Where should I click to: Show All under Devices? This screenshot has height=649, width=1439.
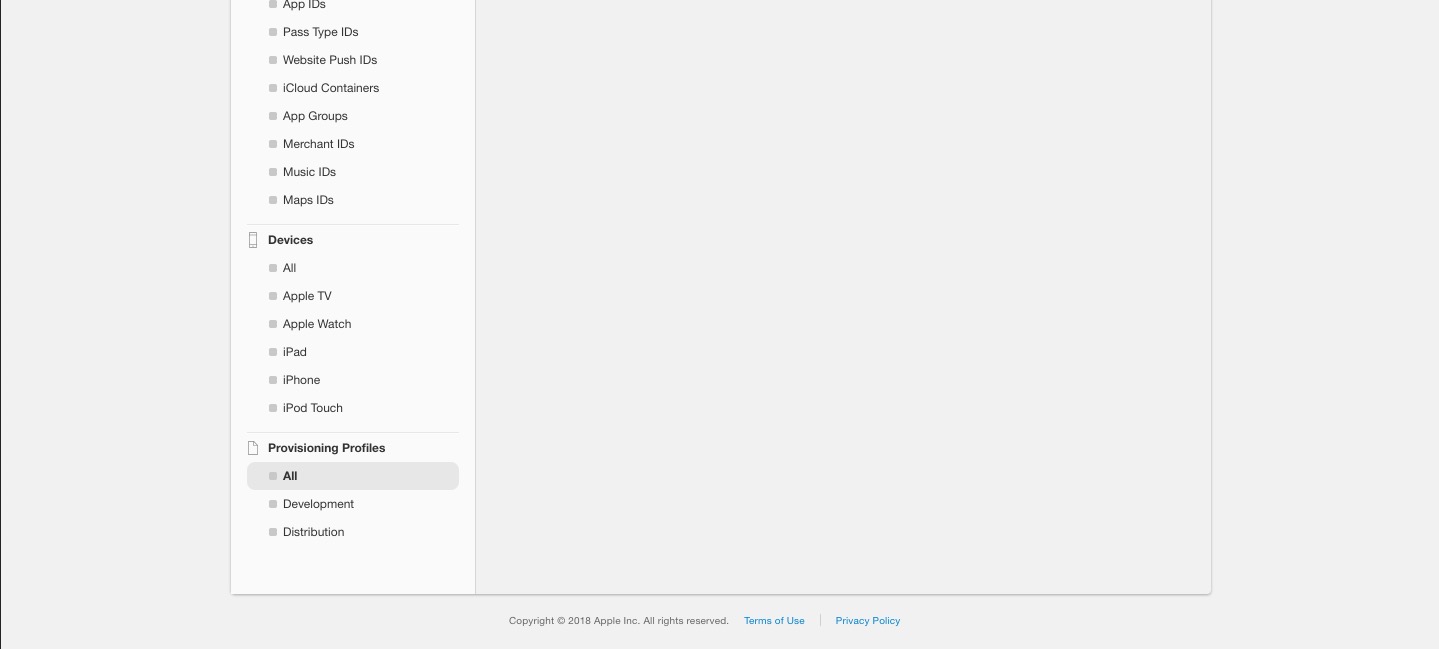289,268
